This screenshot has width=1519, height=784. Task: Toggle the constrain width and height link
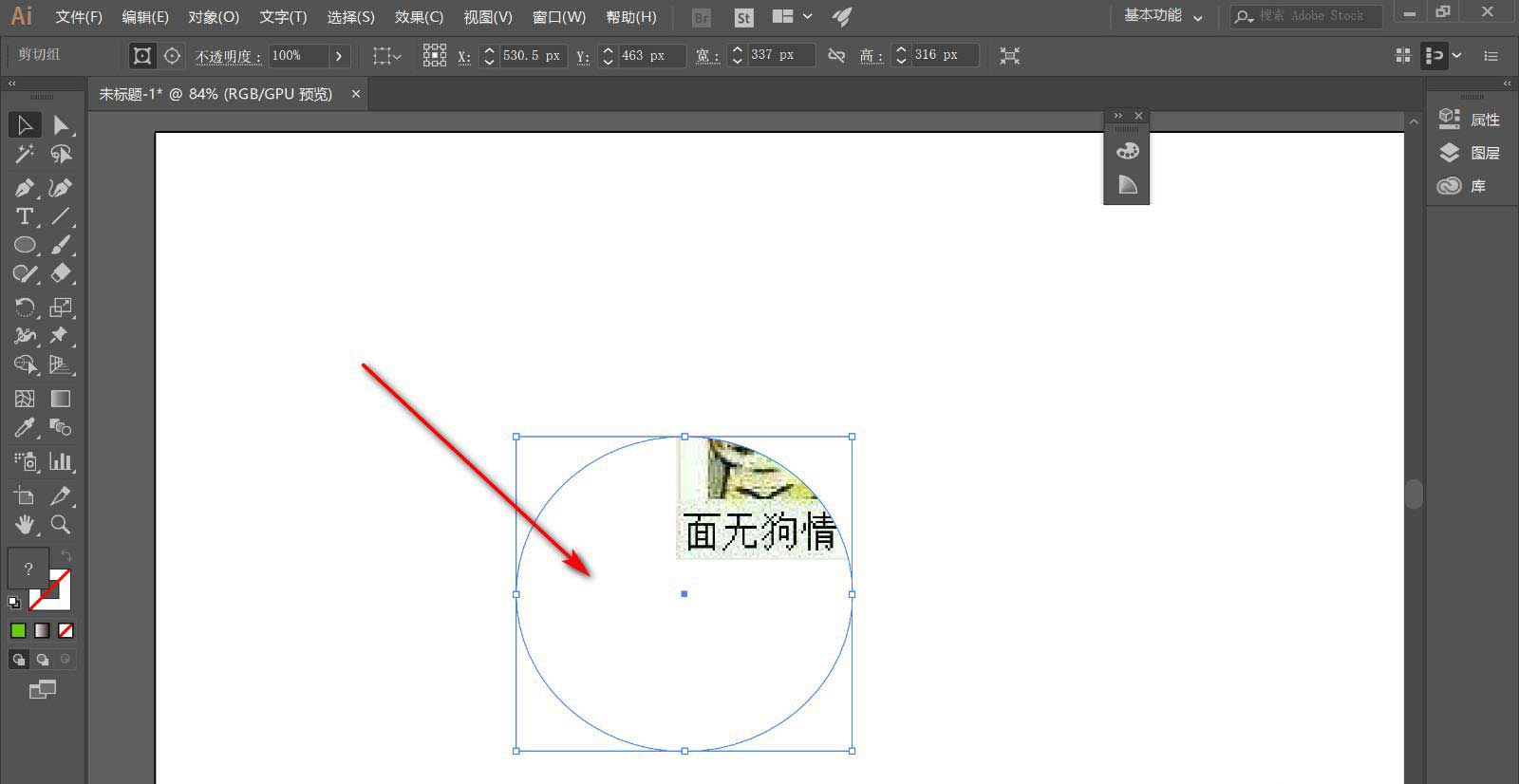[836, 56]
